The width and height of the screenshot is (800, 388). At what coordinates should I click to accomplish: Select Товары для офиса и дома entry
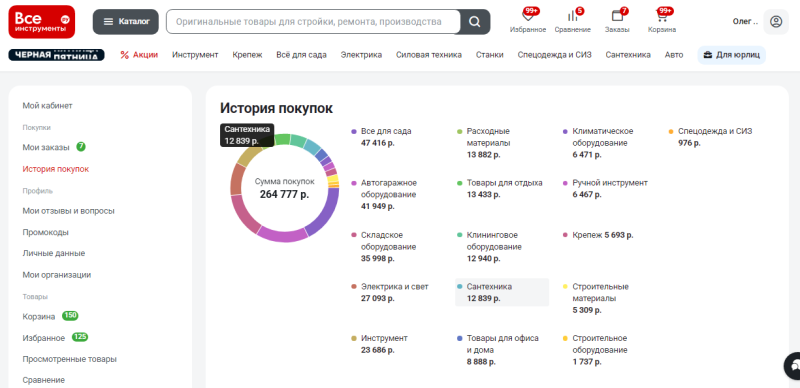tap(498, 350)
